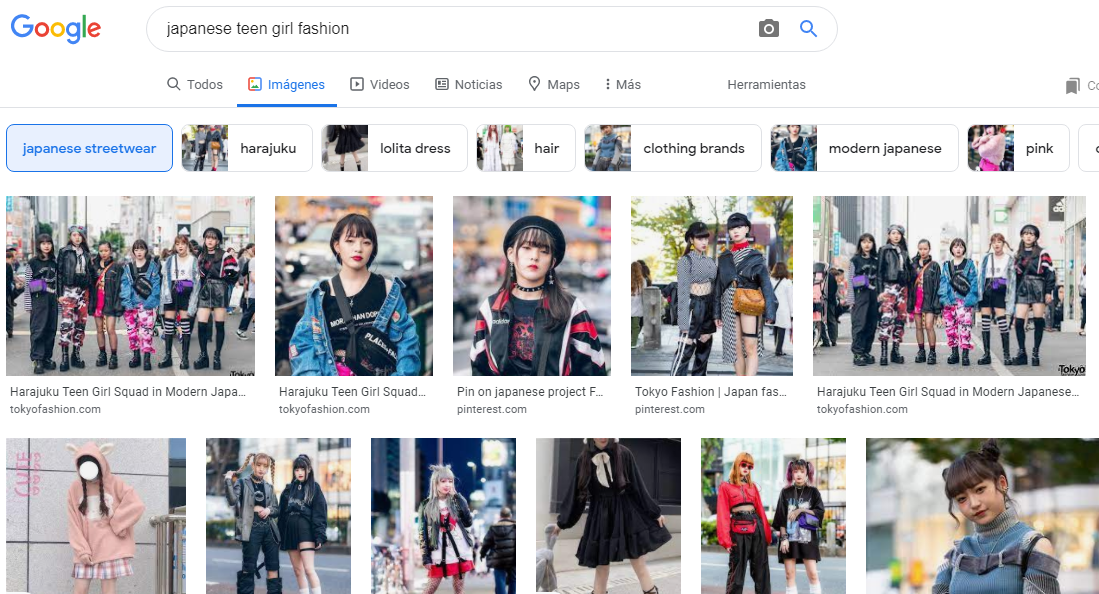Click 'Harajuku Teen Girl Squad in Modern Japanese...' title
Screen dimensions: 1099x594
click(948, 392)
